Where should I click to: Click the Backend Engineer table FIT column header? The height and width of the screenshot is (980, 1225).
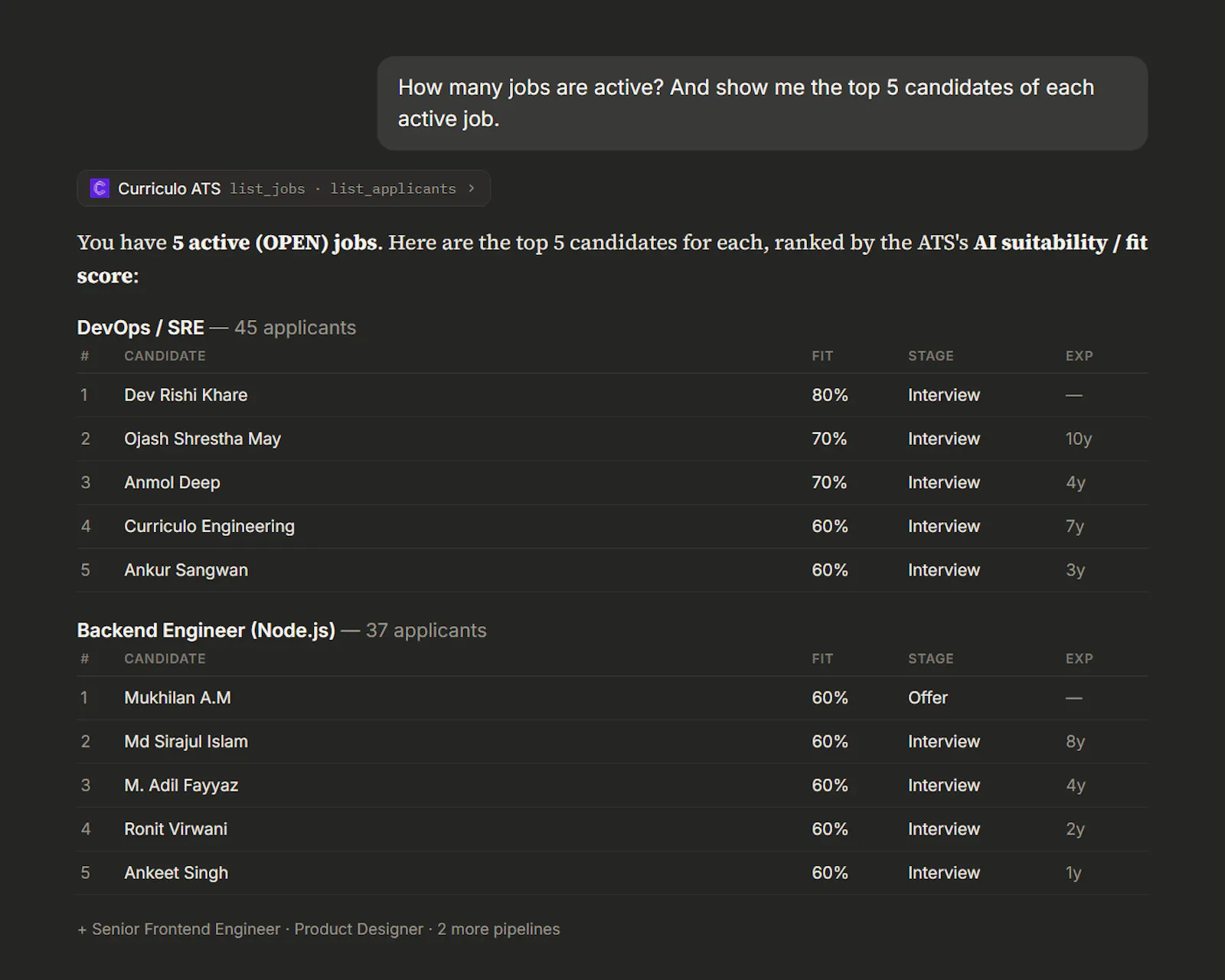pyautogui.click(x=822, y=658)
